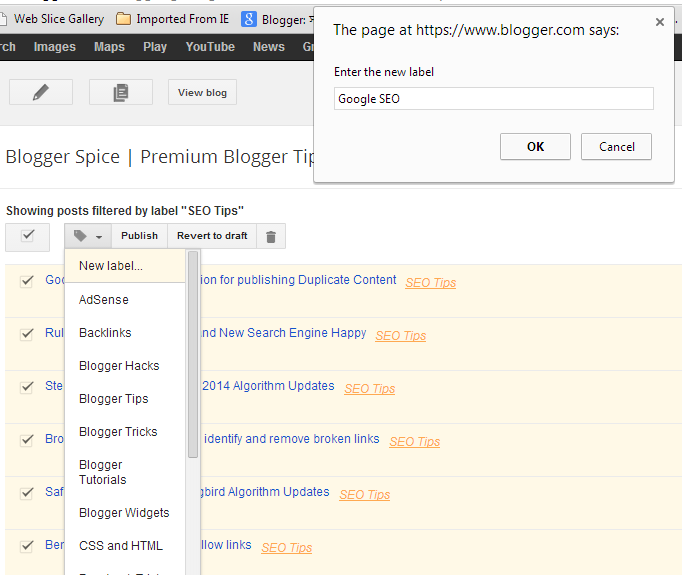This screenshot has width=682, height=575.
Task: Click SEO Tips label on Search Engine Happy post
Action: click(401, 336)
